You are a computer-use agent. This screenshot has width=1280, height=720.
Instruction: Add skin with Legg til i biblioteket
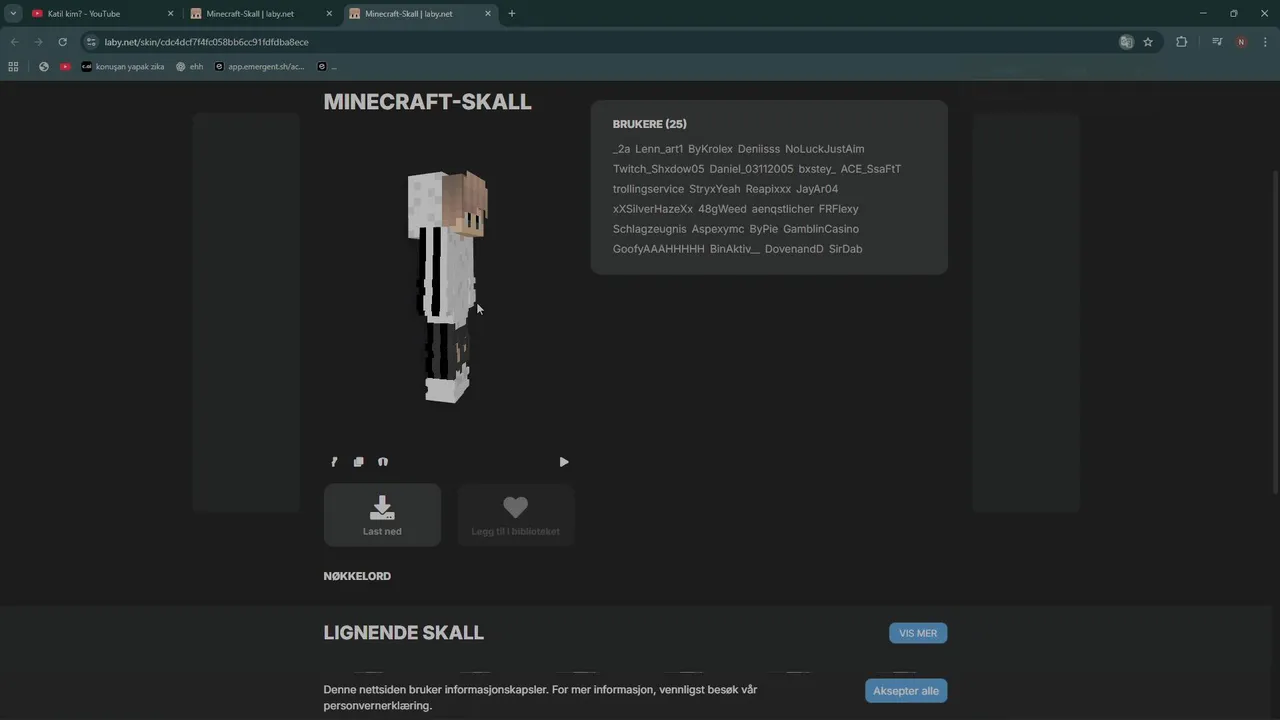coord(515,515)
